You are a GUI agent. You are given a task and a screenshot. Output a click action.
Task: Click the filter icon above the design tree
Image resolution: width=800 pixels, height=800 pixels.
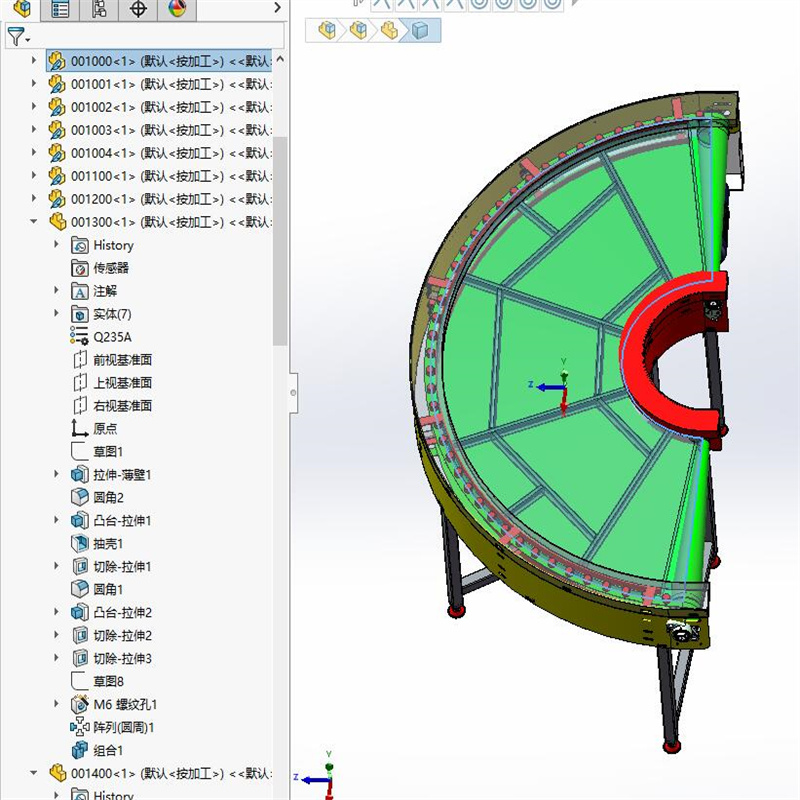(16, 38)
